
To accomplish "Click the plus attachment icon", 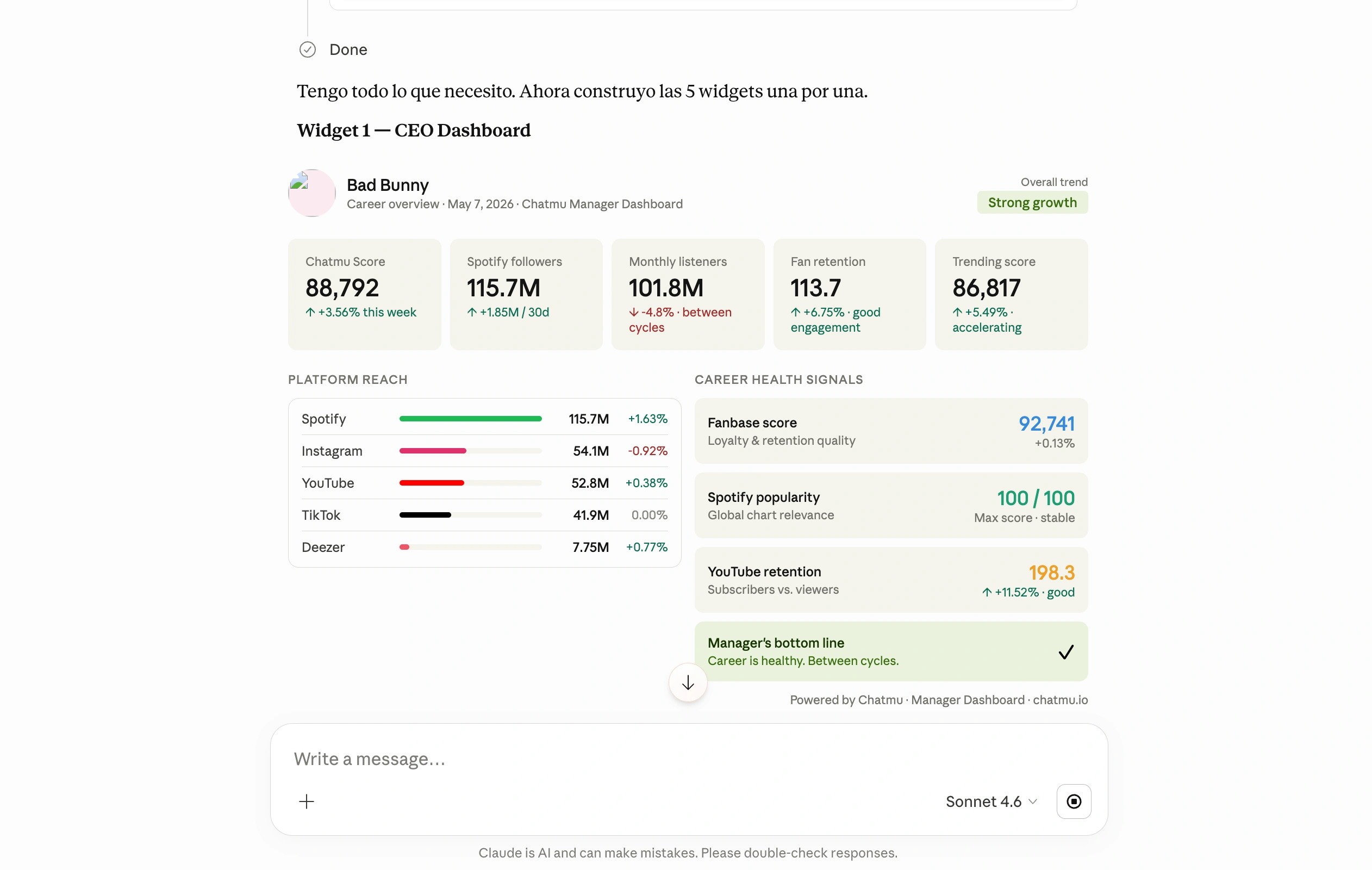I will [x=307, y=801].
